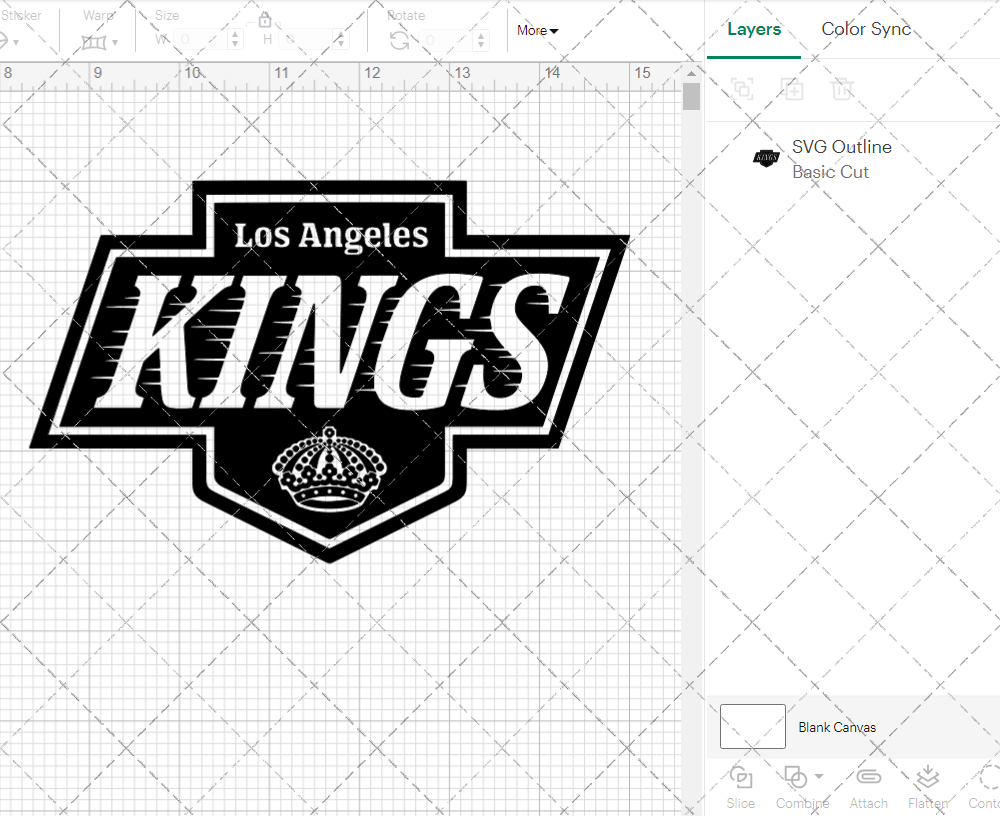This screenshot has width=1000, height=816.
Task: Open the More dropdown menu
Action: pos(537,31)
